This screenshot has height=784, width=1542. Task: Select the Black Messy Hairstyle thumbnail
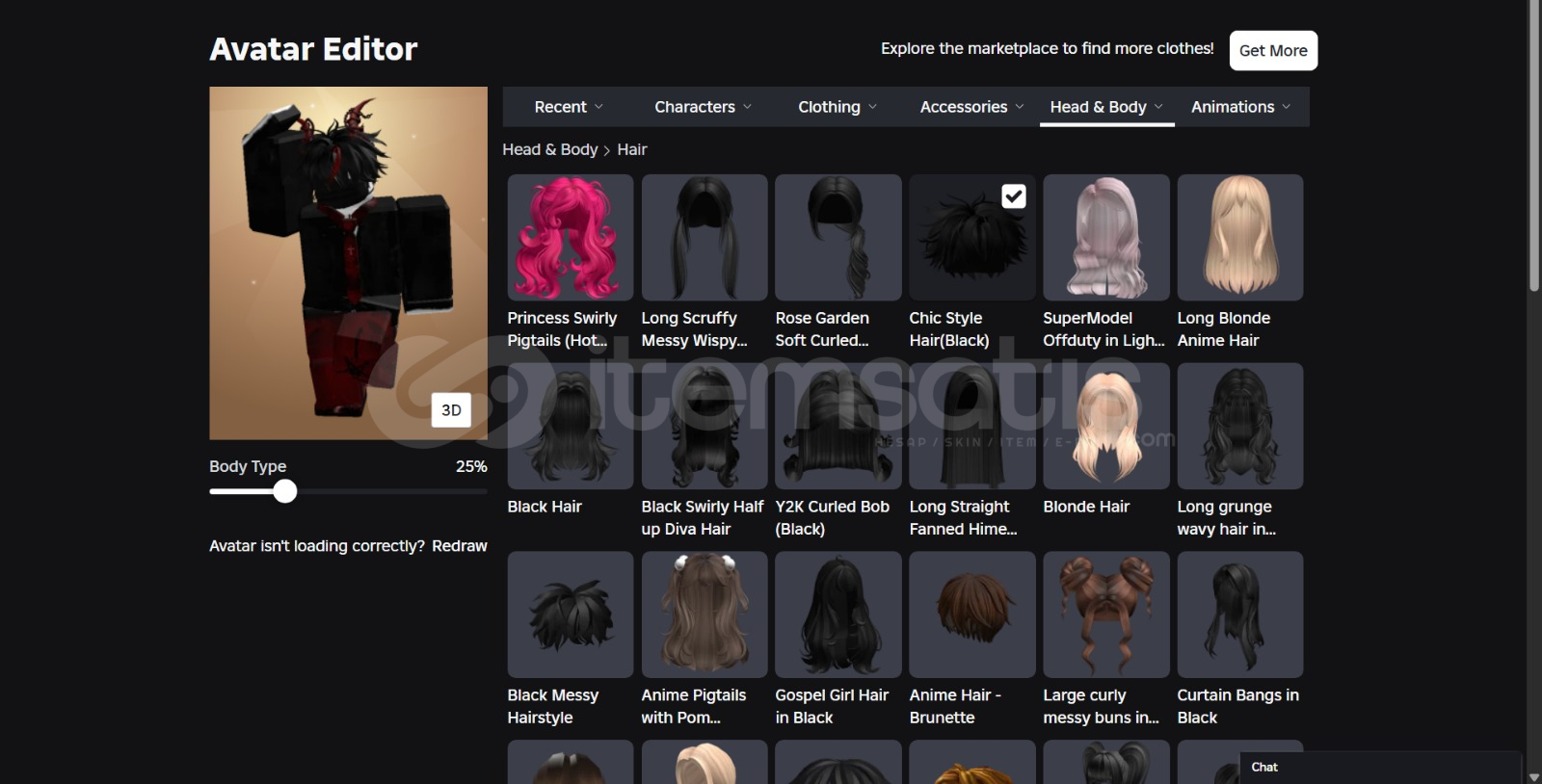[x=570, y=614]
